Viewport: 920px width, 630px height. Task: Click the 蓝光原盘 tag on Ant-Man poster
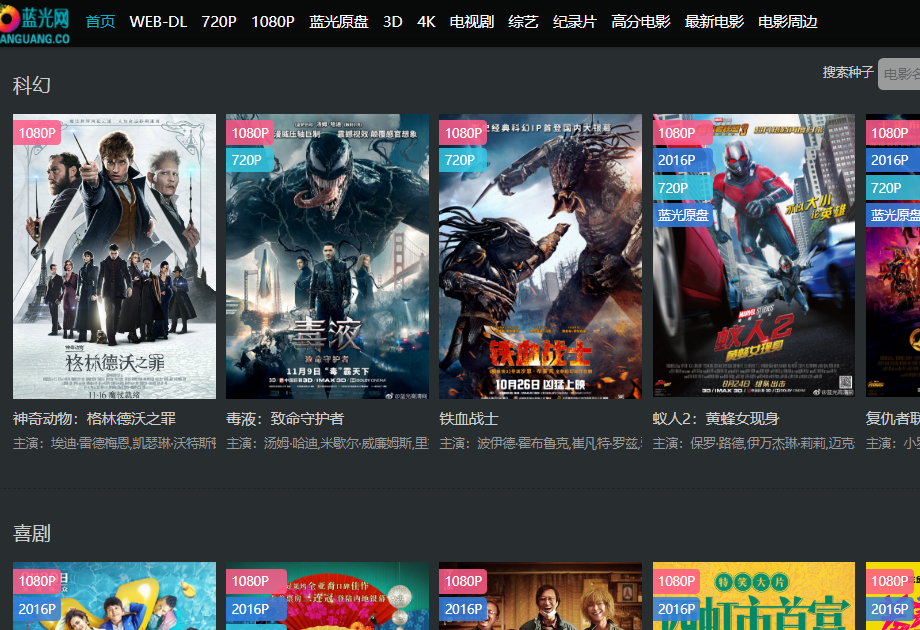coord(683,215)
